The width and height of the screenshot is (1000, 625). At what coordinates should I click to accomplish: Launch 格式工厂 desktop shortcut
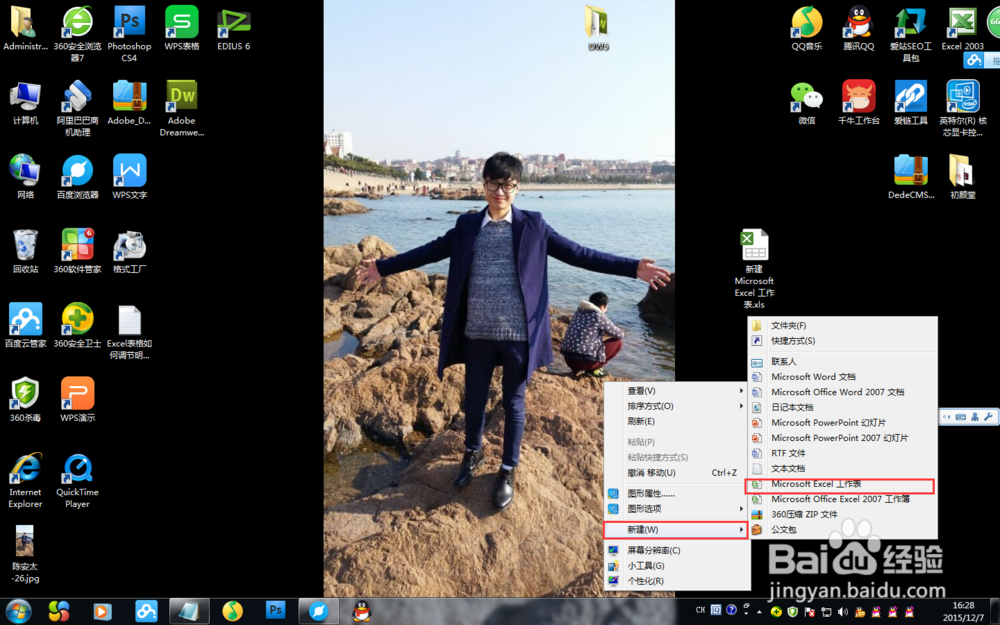129,251
